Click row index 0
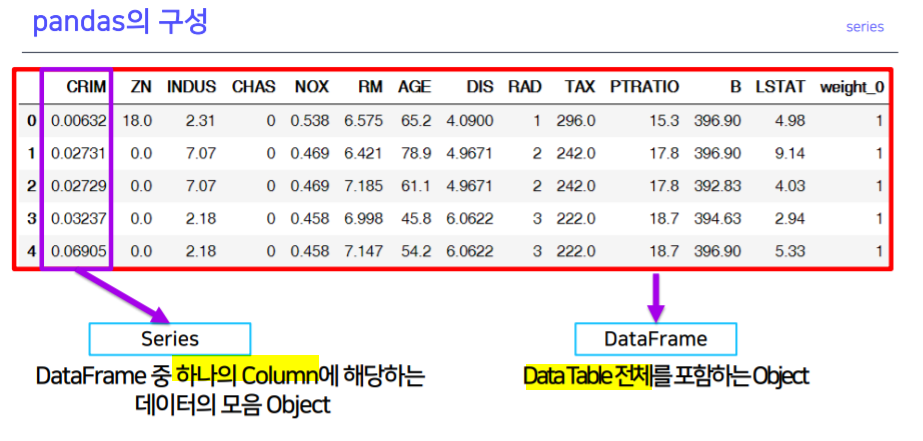923x441 pixels. [x=32, y=121]
